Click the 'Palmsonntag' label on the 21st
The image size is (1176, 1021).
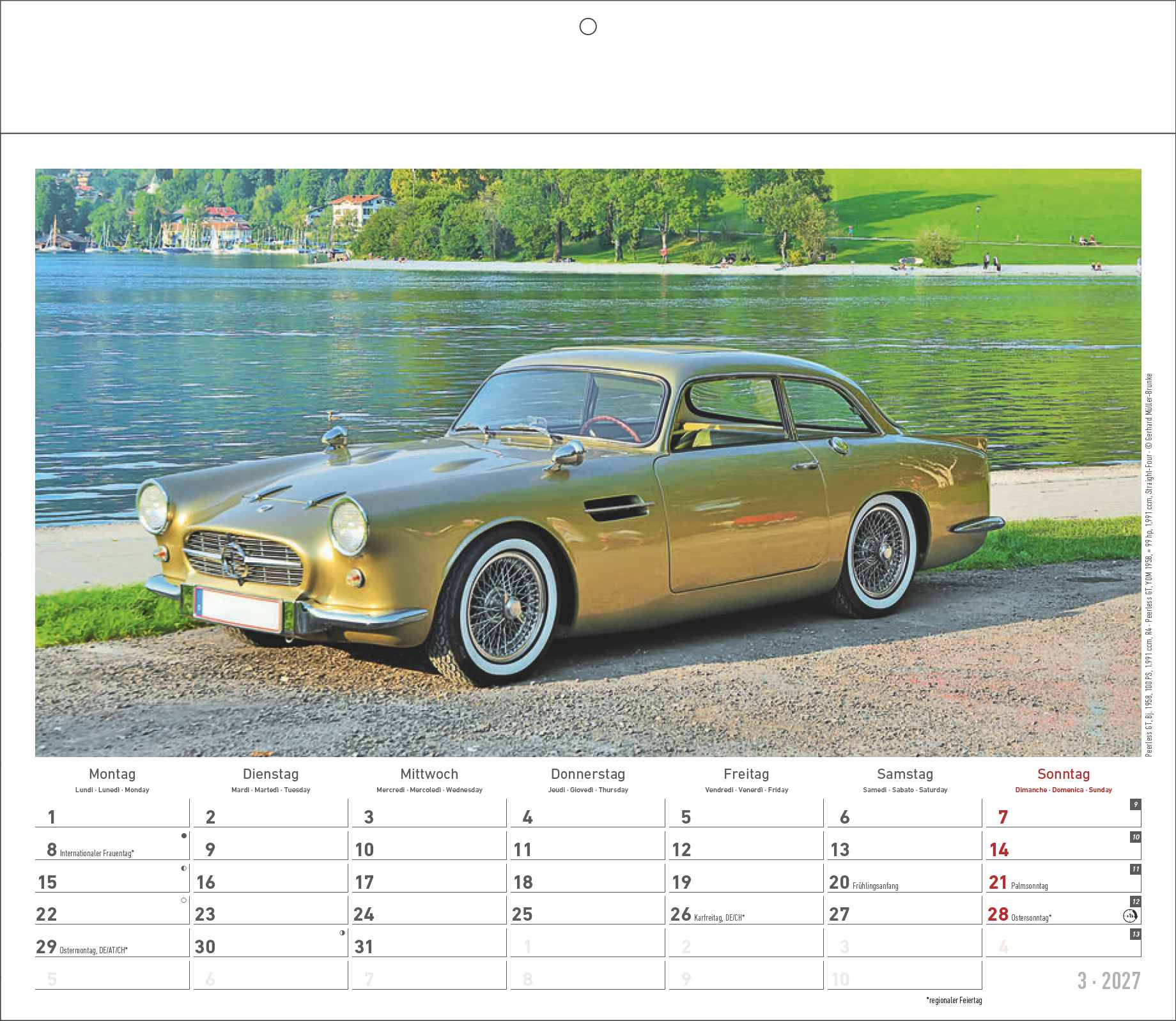(x=1029, y=886)
